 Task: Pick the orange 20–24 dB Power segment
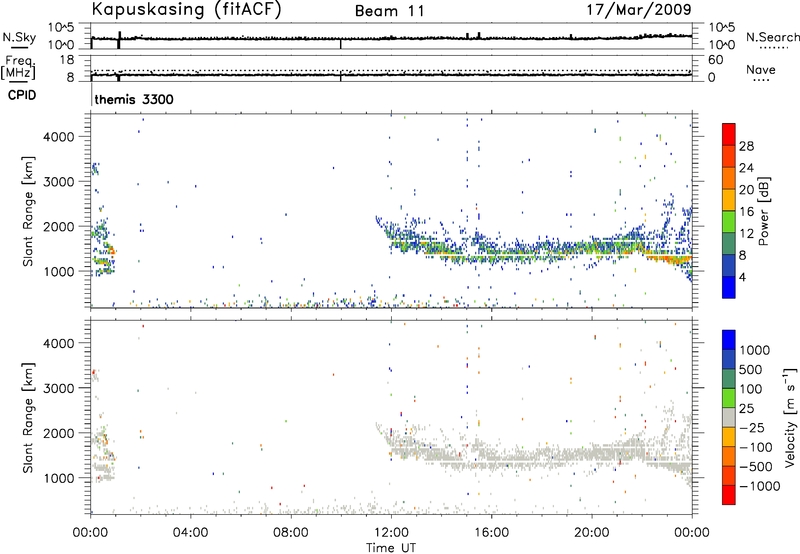coord(729,178)
